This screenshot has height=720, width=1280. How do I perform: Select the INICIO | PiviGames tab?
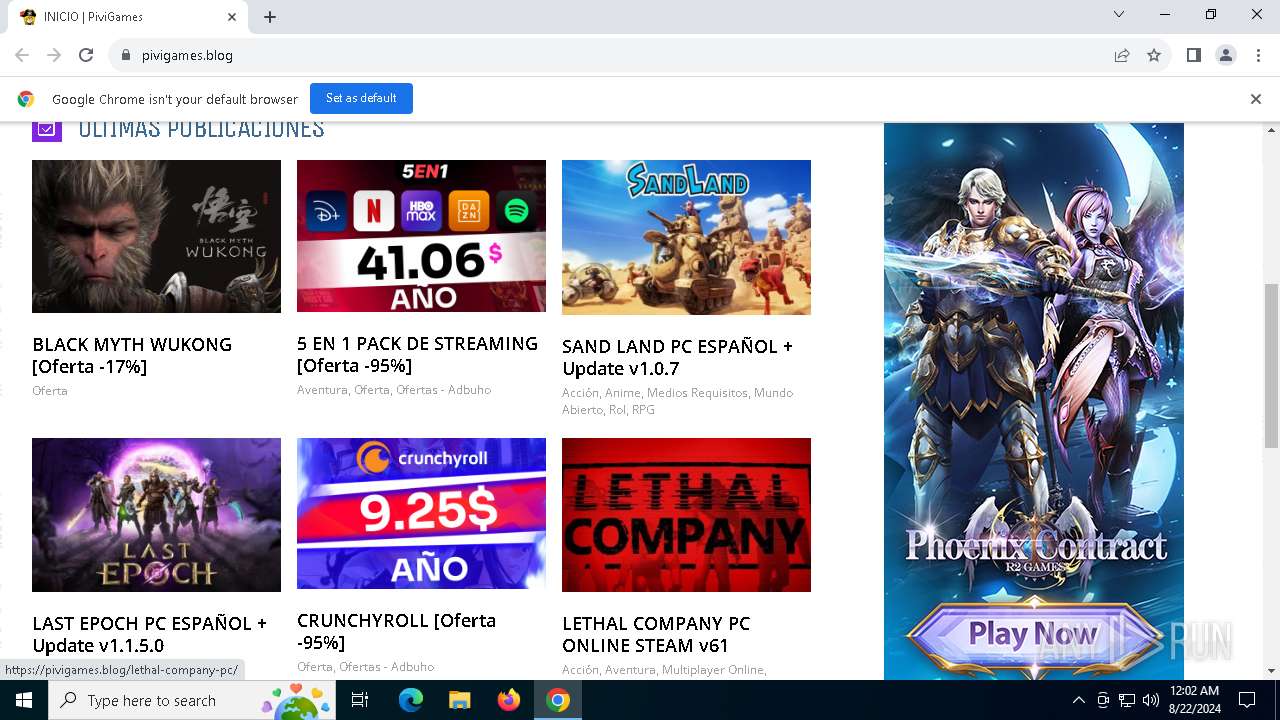point(128,17)
